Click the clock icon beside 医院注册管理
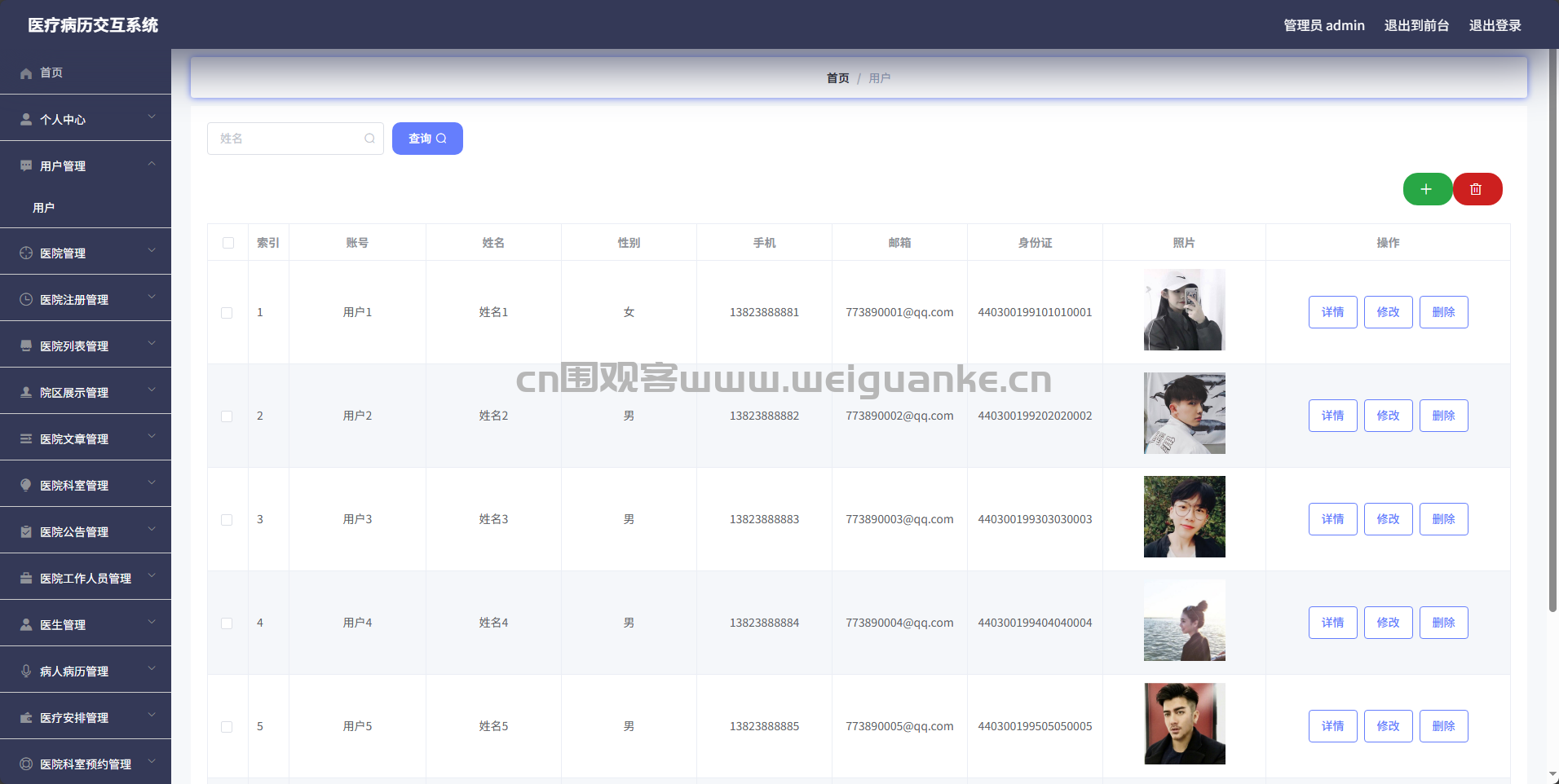 [26, 299]
